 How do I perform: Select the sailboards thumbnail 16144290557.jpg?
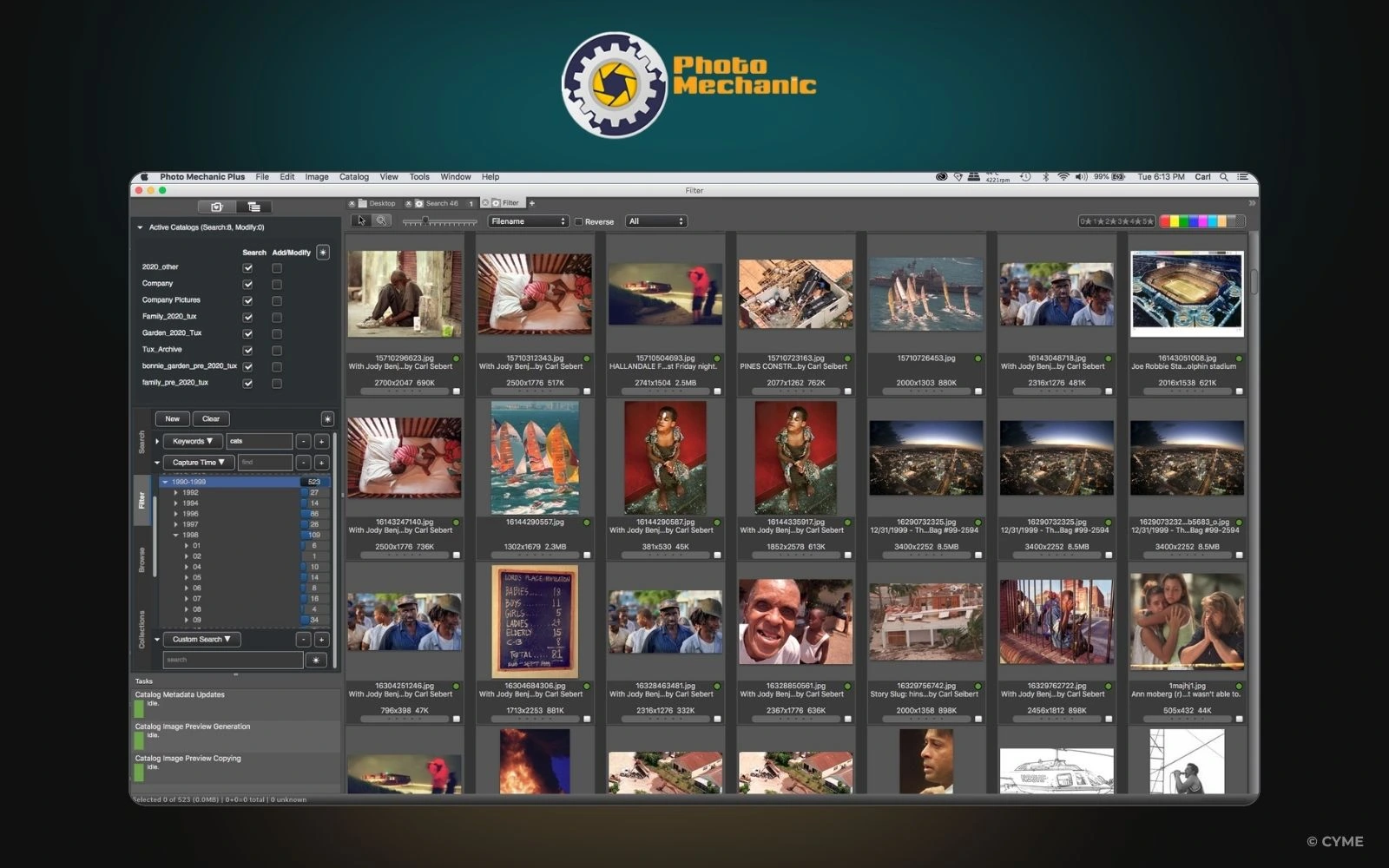coord(535,458)
